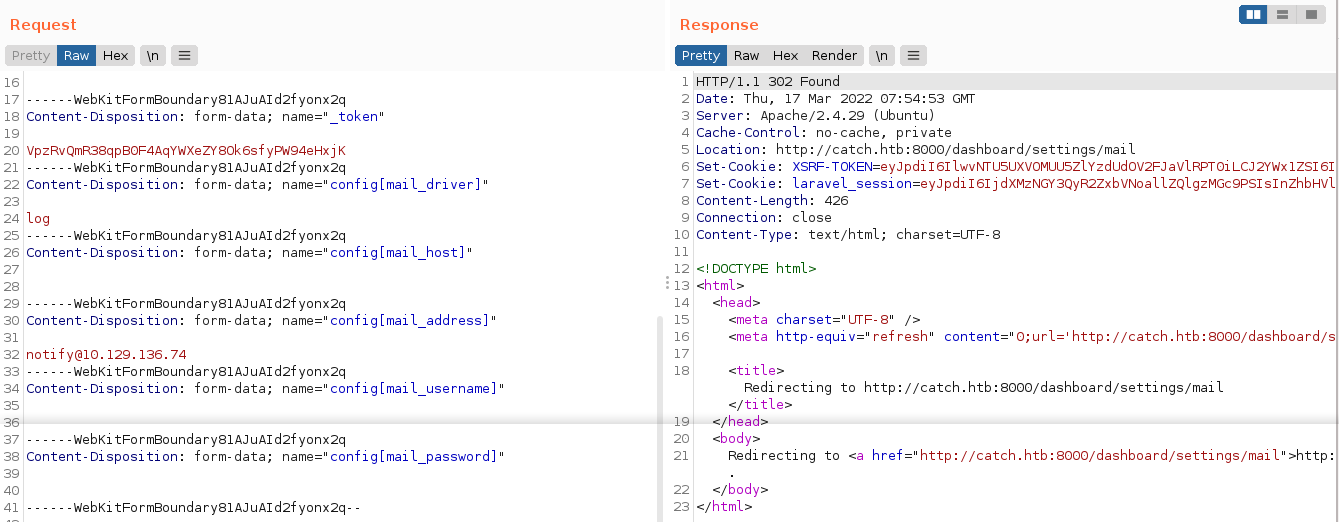Open the Response hamburger options menu
Screen dimensions: 1339x522
click(913, 56)
